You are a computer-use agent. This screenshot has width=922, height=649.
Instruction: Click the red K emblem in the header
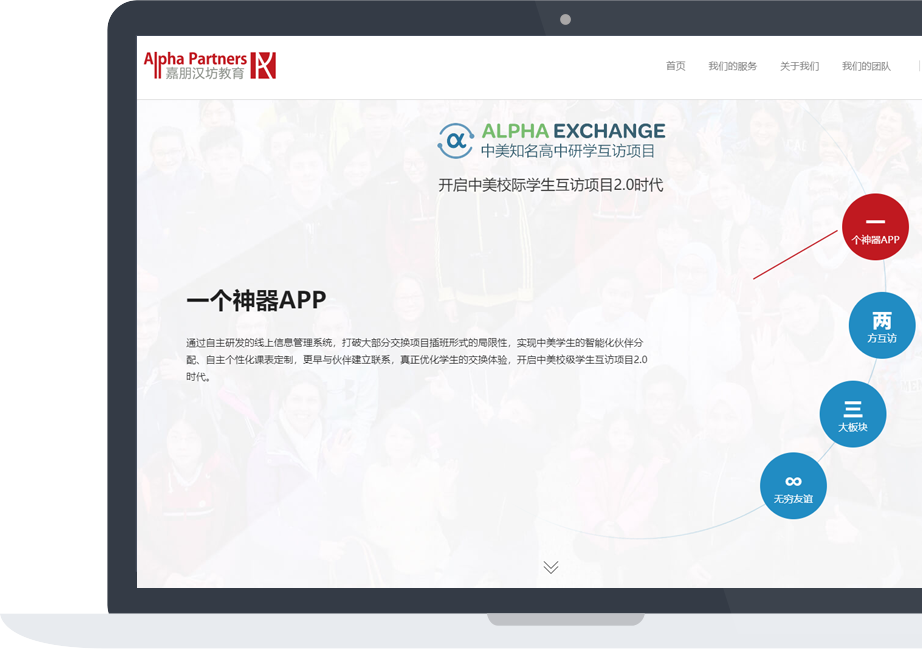263,66
